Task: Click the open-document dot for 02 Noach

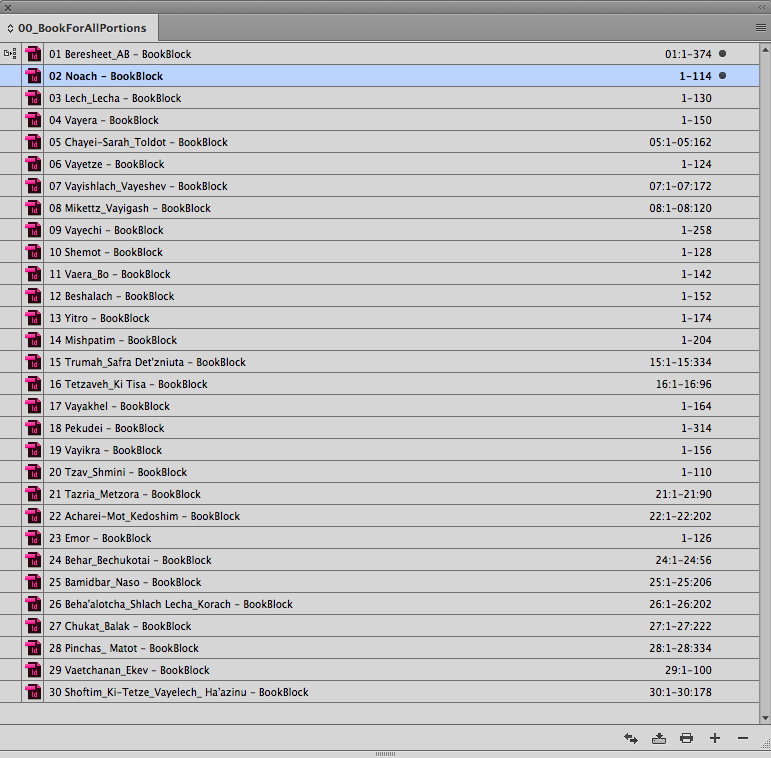Action: [722, 76]
